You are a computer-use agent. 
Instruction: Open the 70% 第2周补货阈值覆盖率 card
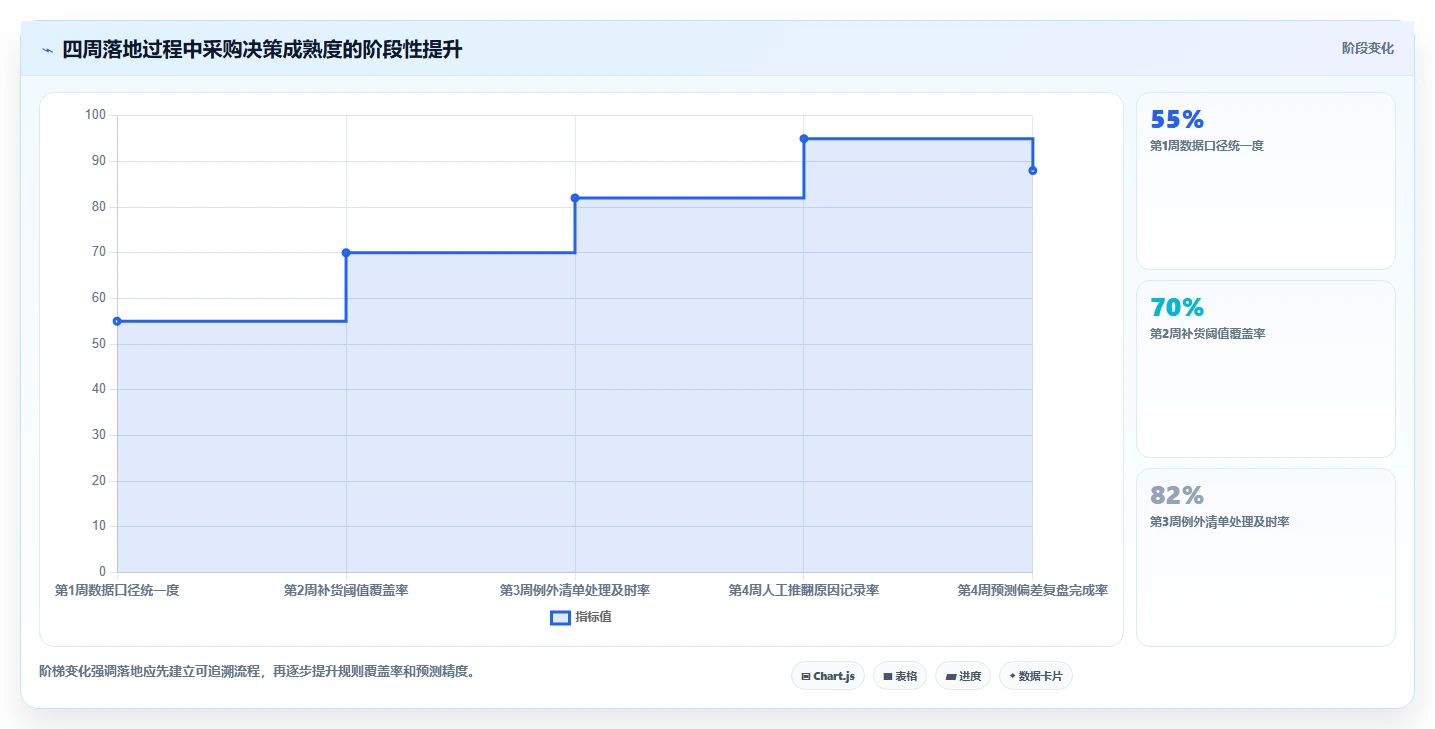coord(1265,369)
